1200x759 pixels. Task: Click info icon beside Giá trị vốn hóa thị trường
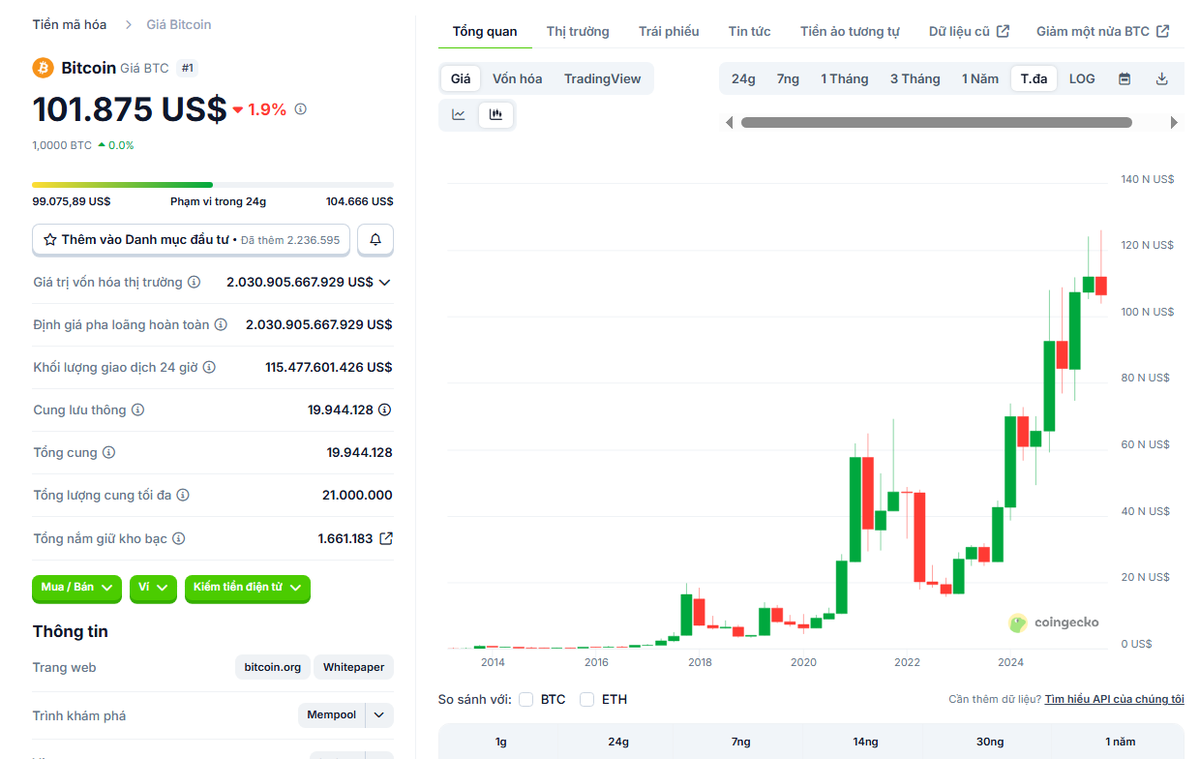click(194, 282)
